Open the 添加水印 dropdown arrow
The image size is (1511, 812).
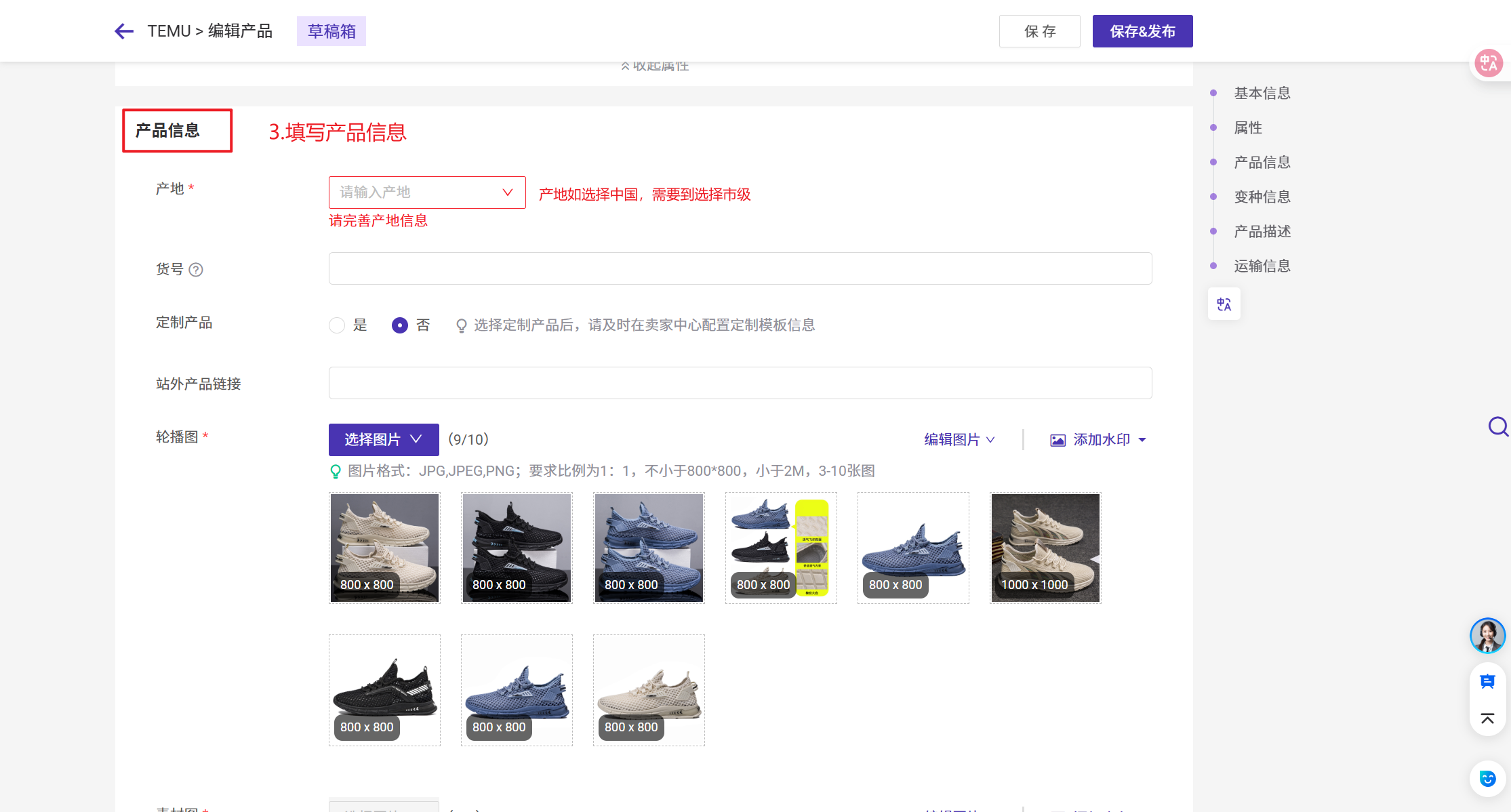click(x=1142, y=441)
